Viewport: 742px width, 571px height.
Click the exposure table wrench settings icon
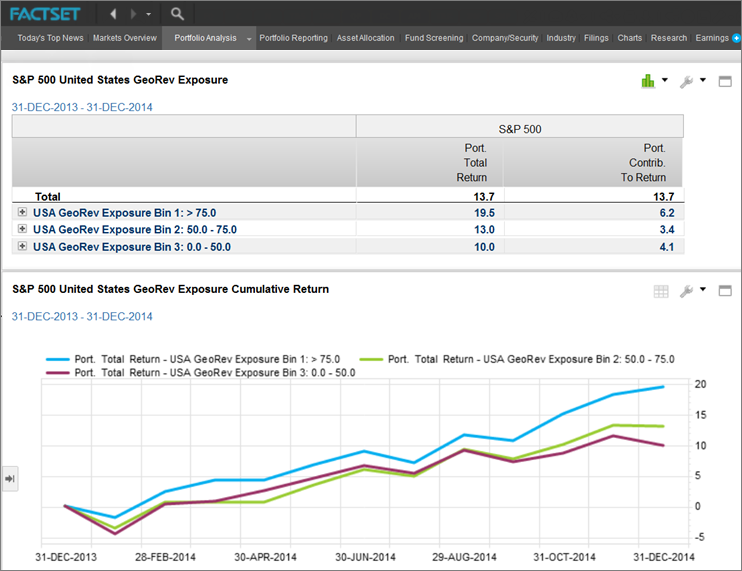pyautogui.click(x=686, y=81)
